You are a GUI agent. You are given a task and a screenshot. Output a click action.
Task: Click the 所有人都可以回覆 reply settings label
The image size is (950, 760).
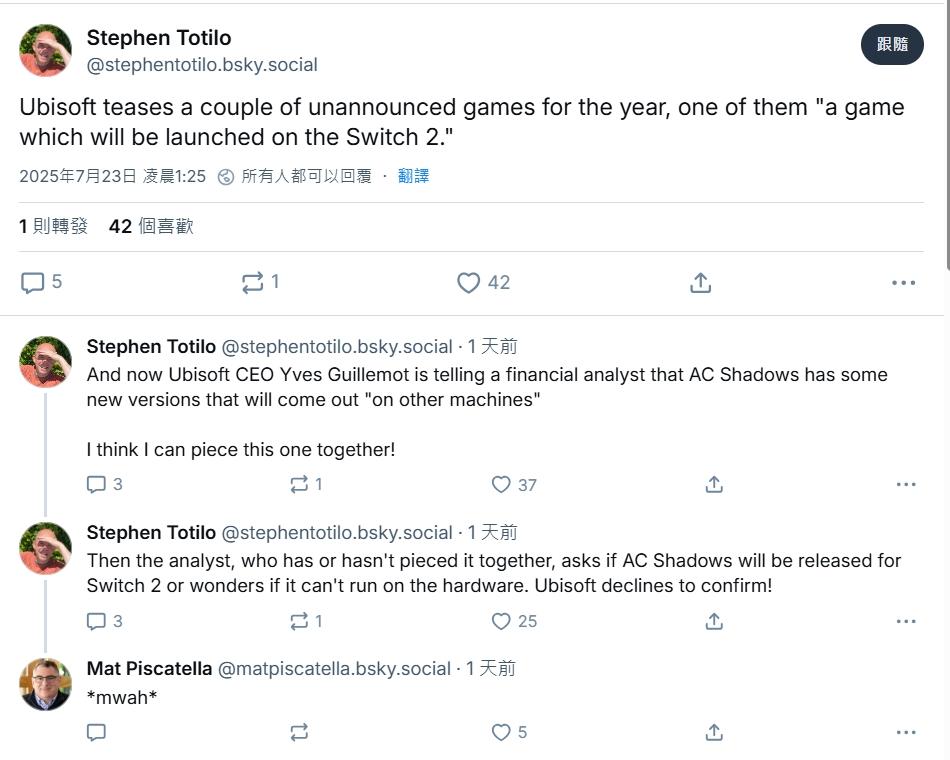(x=307, y=176)
